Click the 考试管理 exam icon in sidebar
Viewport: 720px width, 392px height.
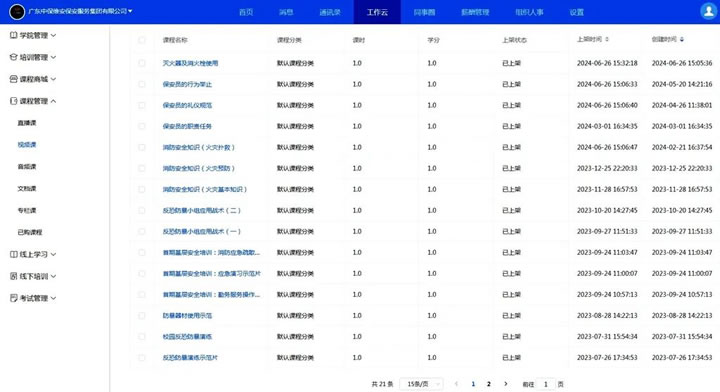(x=13, y=298)
